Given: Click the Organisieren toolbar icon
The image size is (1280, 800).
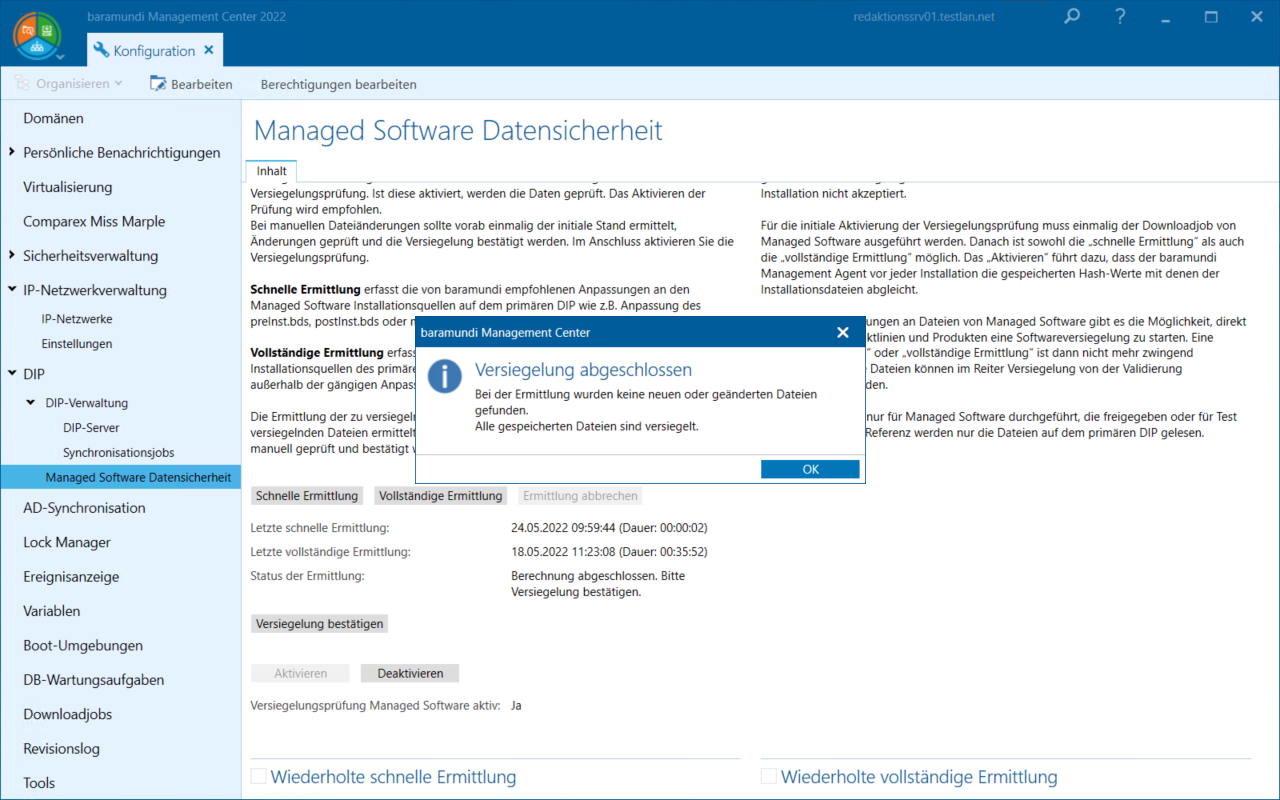Looking at the screenshot, I should coord(22,84).
